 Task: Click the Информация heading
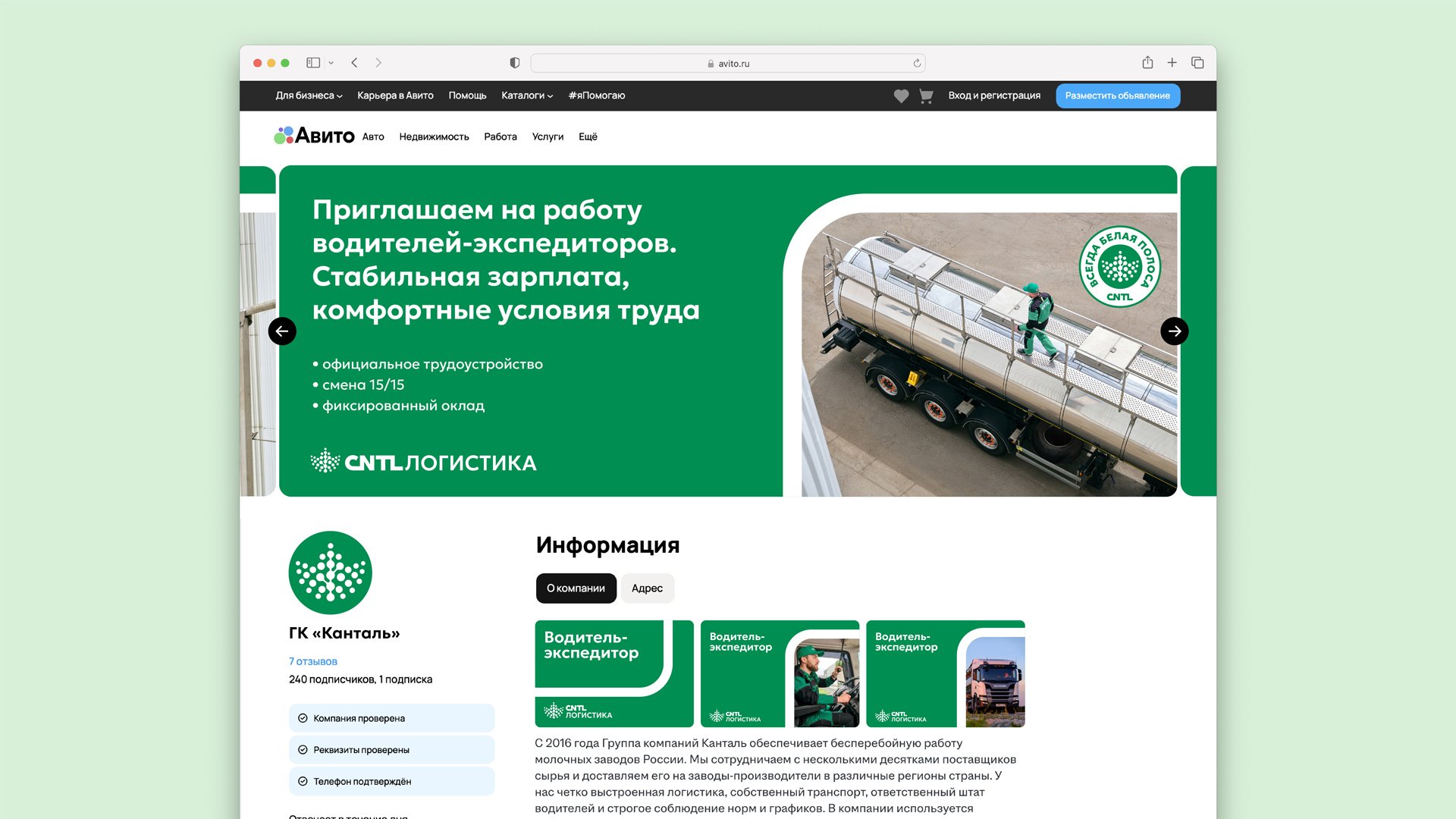pos(607,545)
